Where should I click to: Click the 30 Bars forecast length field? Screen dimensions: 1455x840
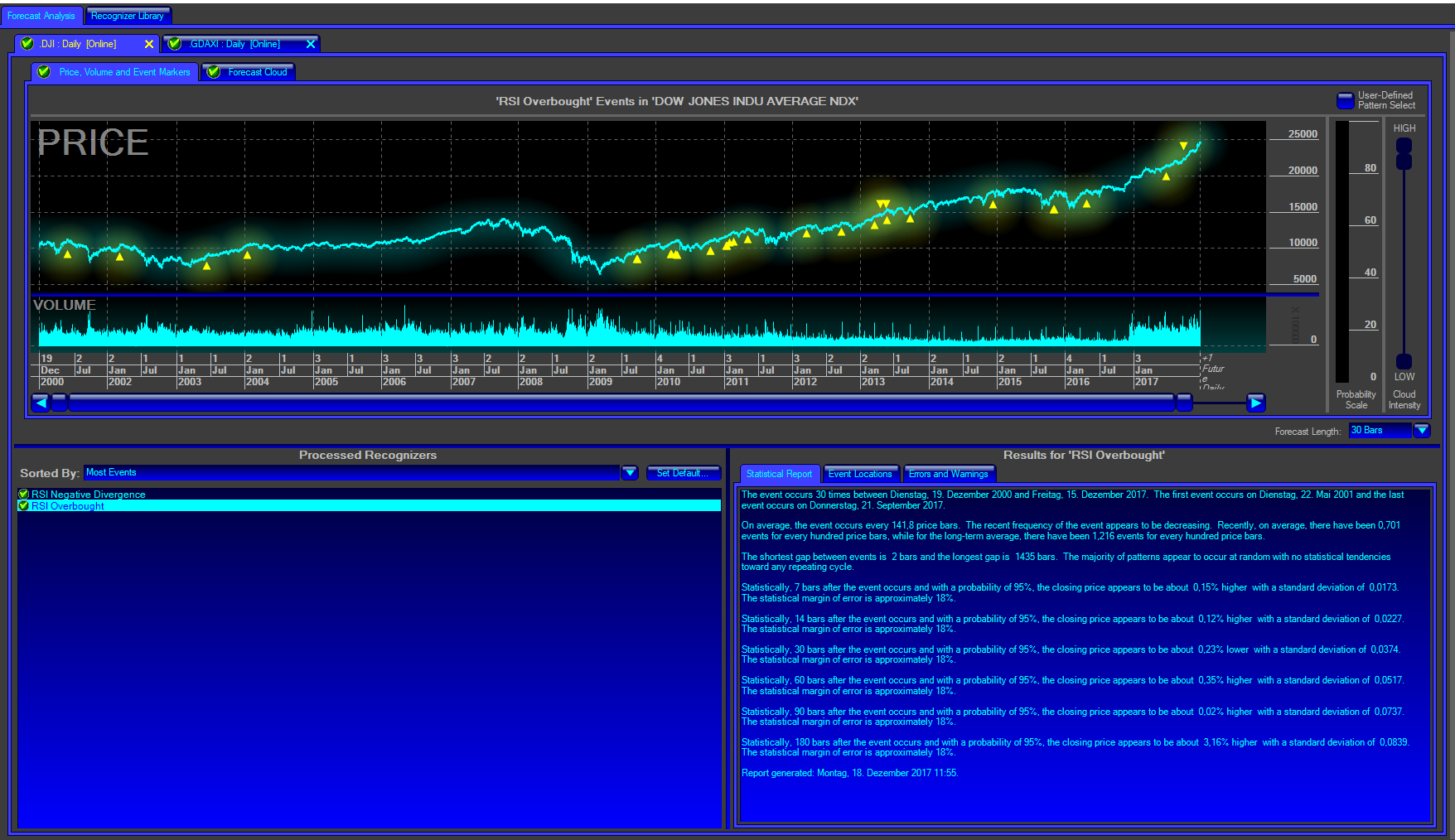[1380, 431]
